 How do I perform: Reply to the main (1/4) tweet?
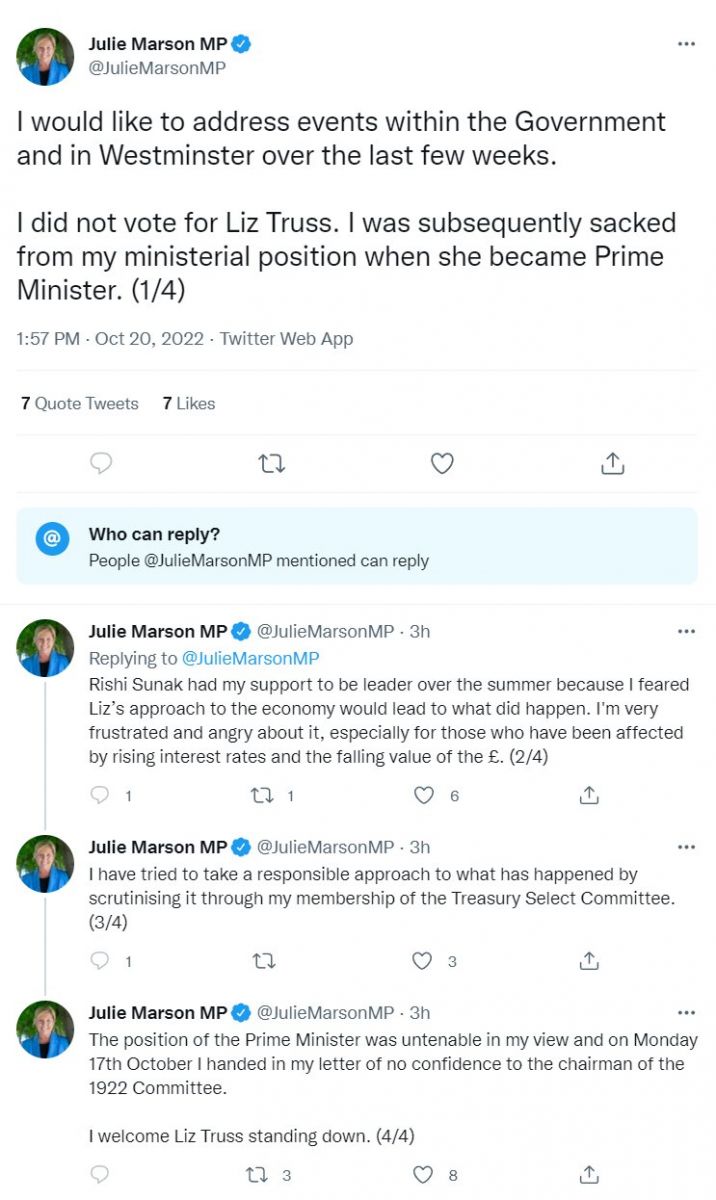tap(101, 463)
